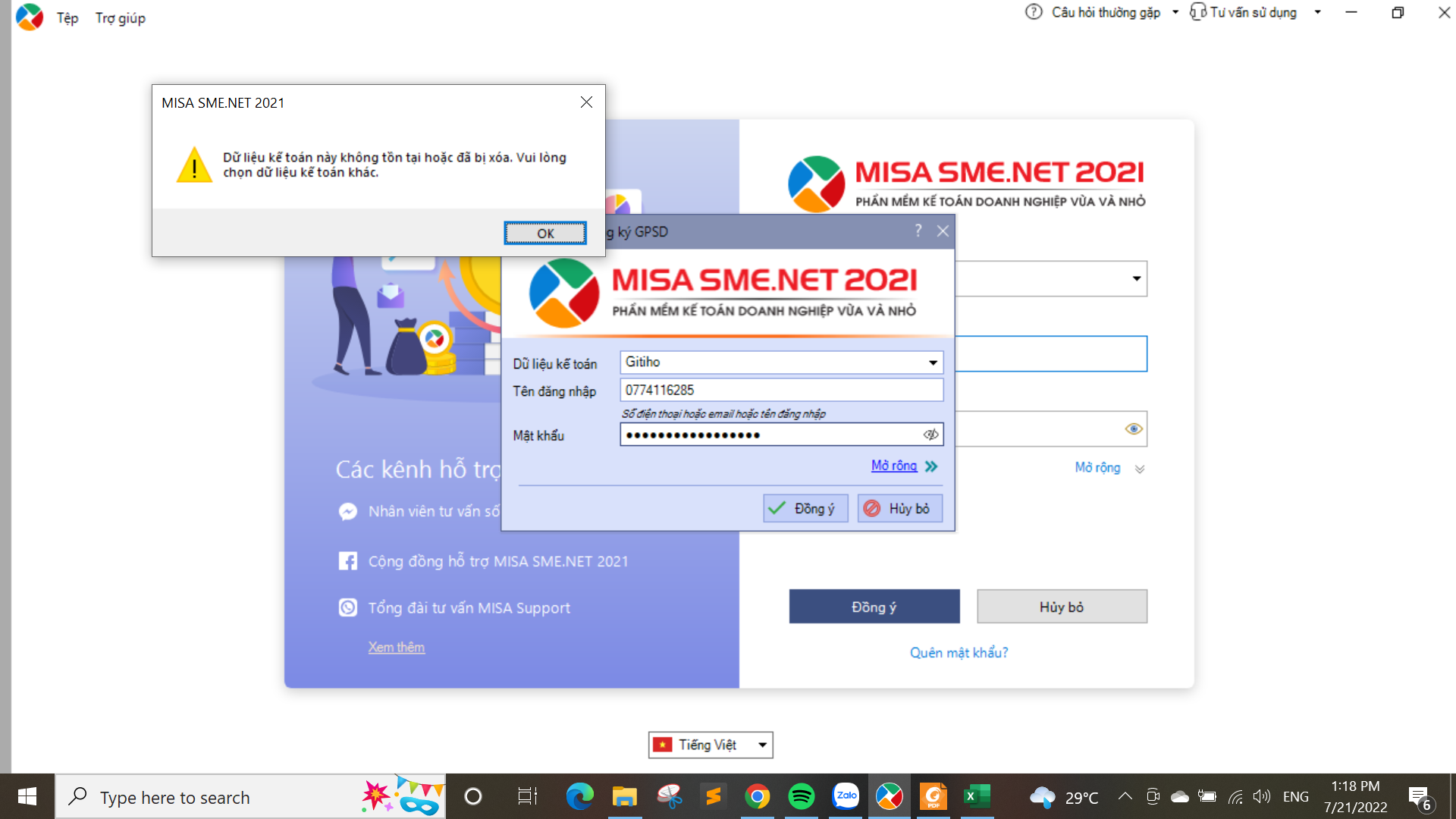
Task: Launch Microsoft Edge from taskbar
Action: click(580, 796)
